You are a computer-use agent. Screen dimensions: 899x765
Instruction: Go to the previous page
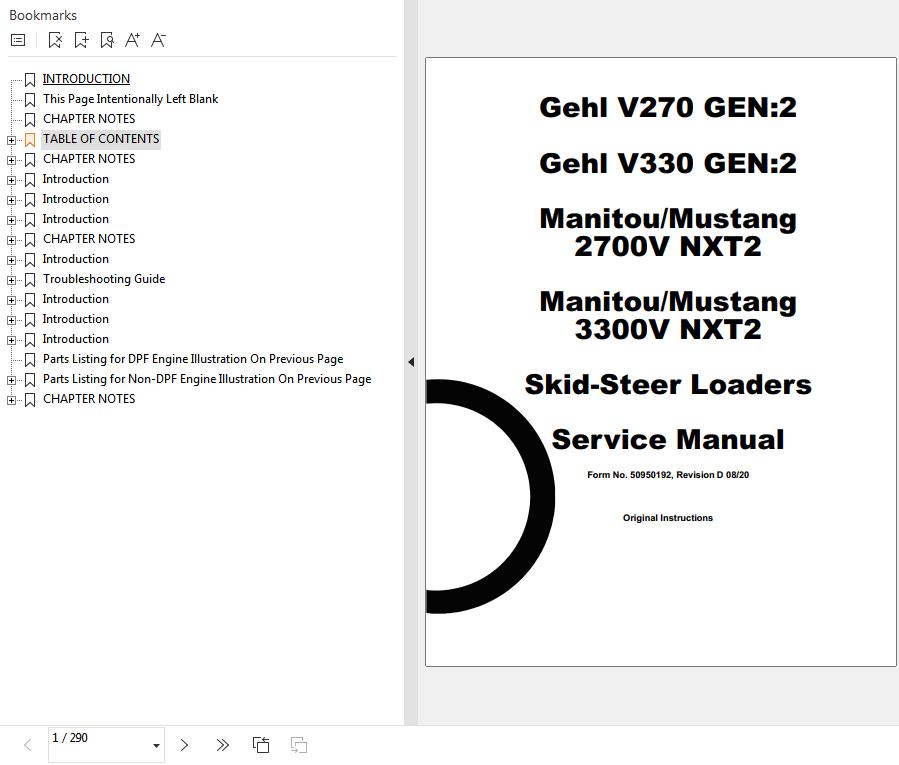pos(28,745)
